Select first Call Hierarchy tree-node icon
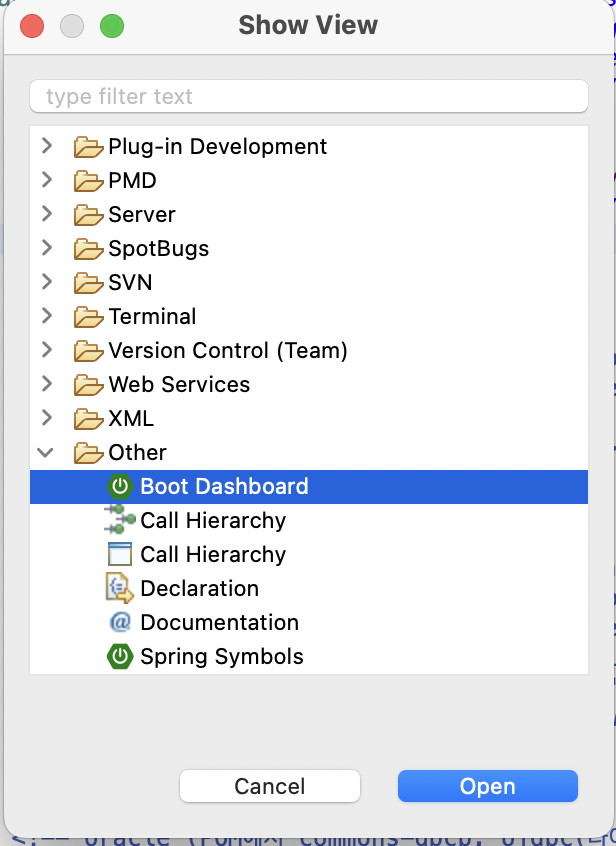Viewport: 616px width, 846px height. pos(119,520)
